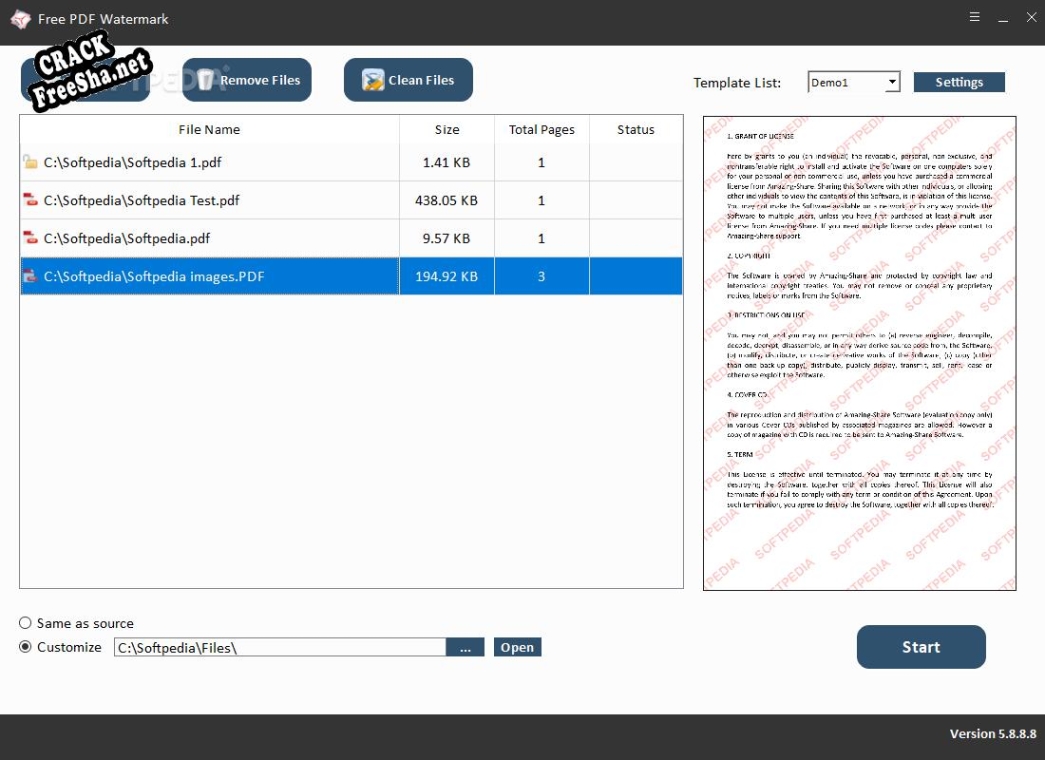Click the watermarked PDF preview thumbnail

pos(859,353)
